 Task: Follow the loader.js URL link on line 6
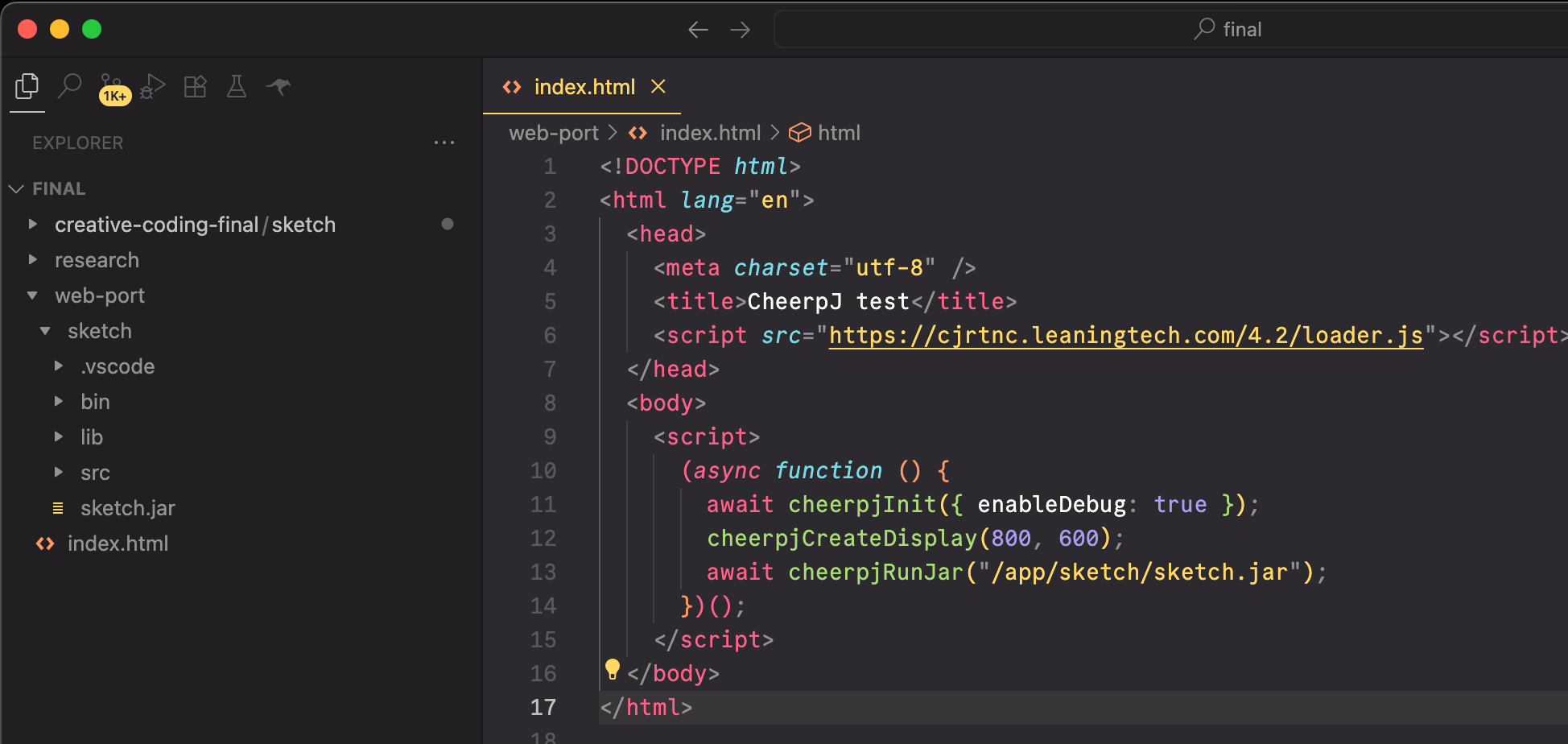[x=1126, y=335]
